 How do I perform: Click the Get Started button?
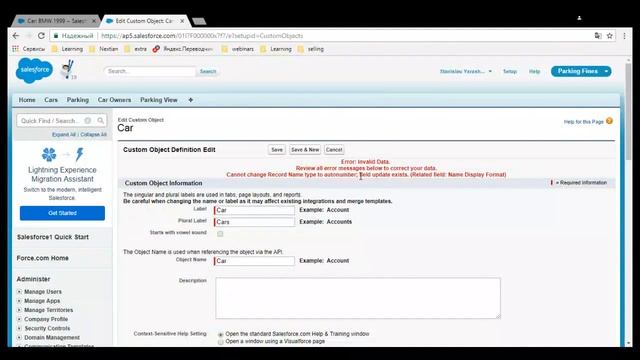(62, 213)
